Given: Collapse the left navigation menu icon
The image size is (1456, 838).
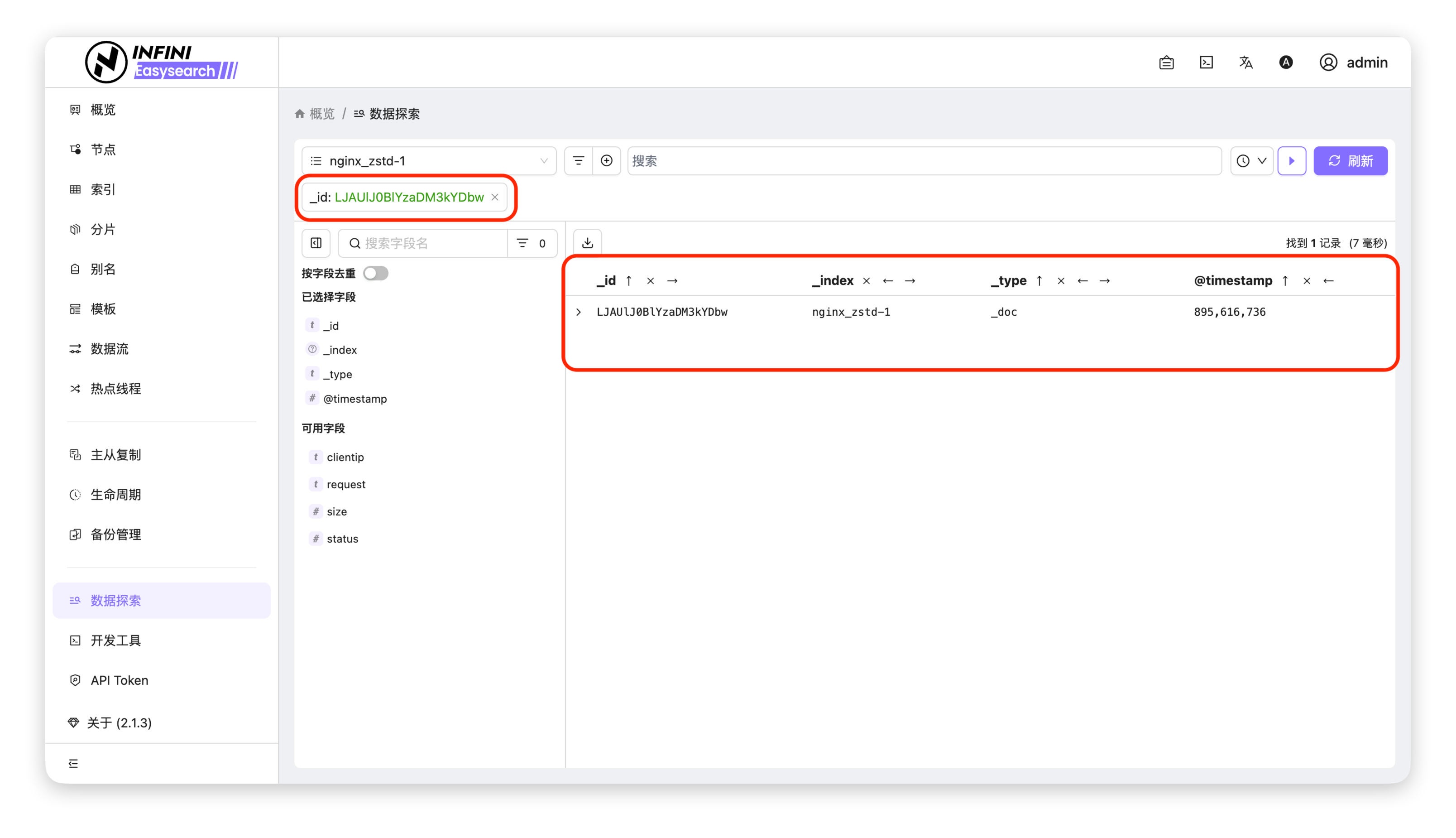Looking at the screenshot, I should pos(73,763).
